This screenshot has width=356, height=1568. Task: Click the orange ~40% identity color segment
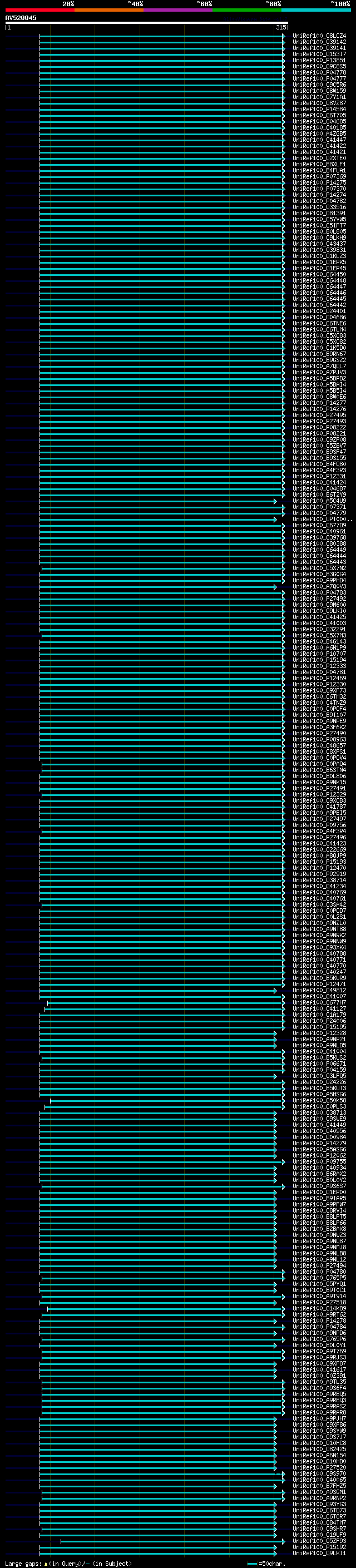tap(109, 10)
